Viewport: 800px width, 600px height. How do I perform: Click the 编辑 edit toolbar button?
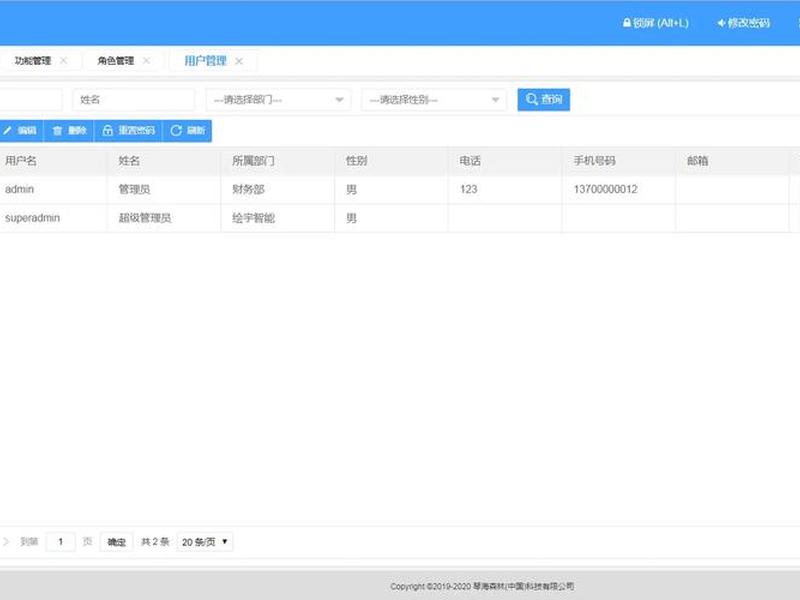(20, 131)
